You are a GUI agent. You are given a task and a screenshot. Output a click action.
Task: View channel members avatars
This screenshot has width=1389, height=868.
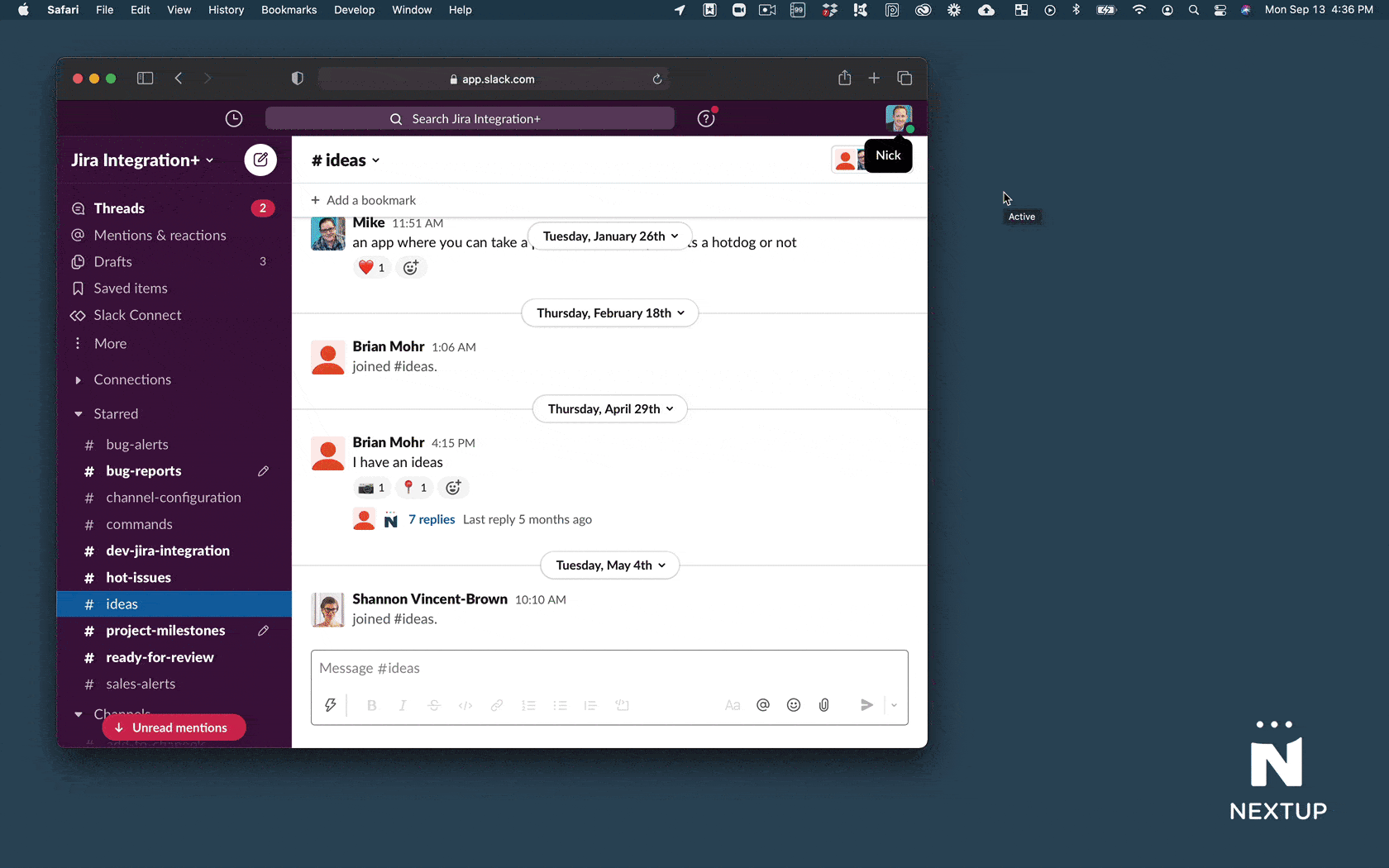click(x=849, y=160)
